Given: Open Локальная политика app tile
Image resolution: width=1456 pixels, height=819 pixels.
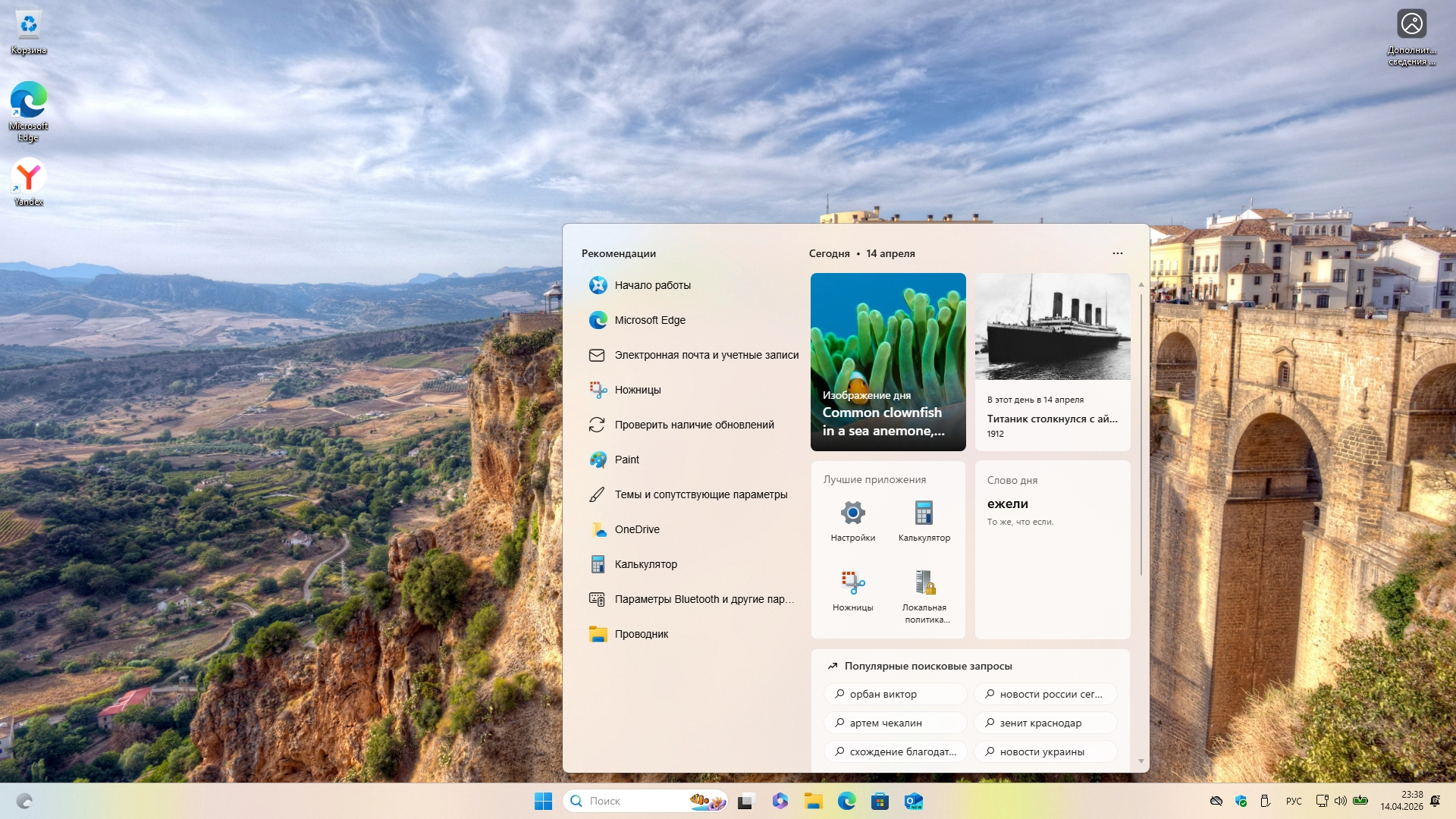Looking at the screenshot, I should [x=924, y=596].
